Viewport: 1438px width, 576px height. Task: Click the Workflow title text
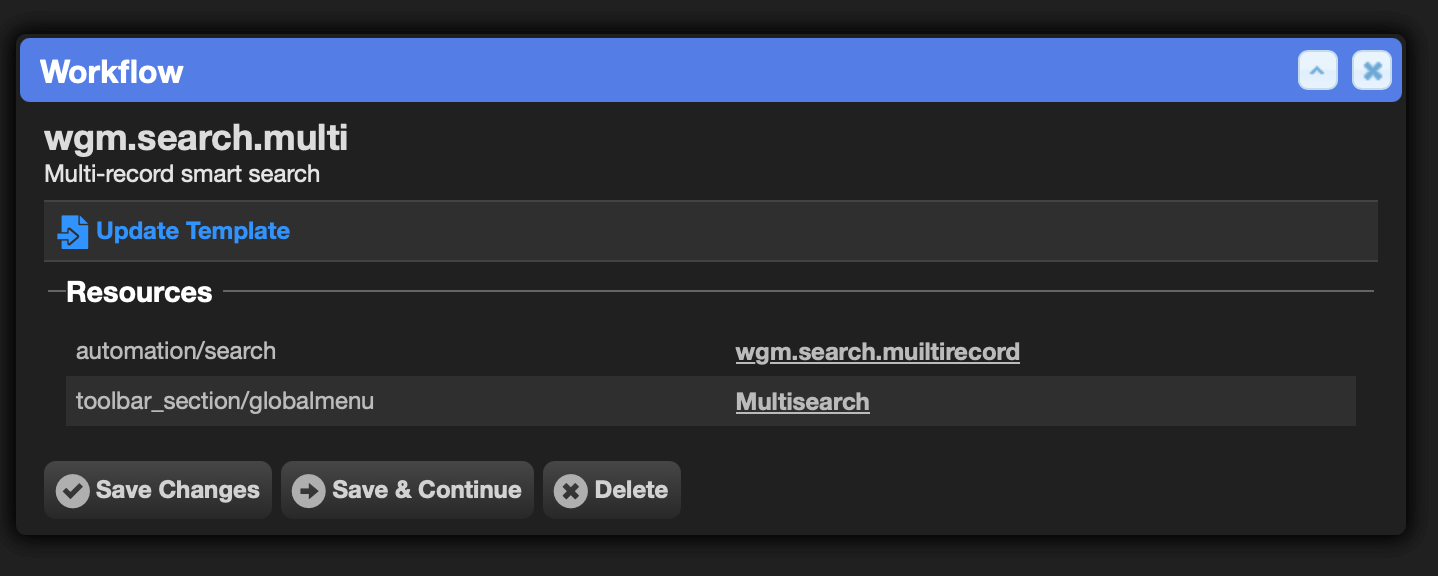click(x=112, y=72)
